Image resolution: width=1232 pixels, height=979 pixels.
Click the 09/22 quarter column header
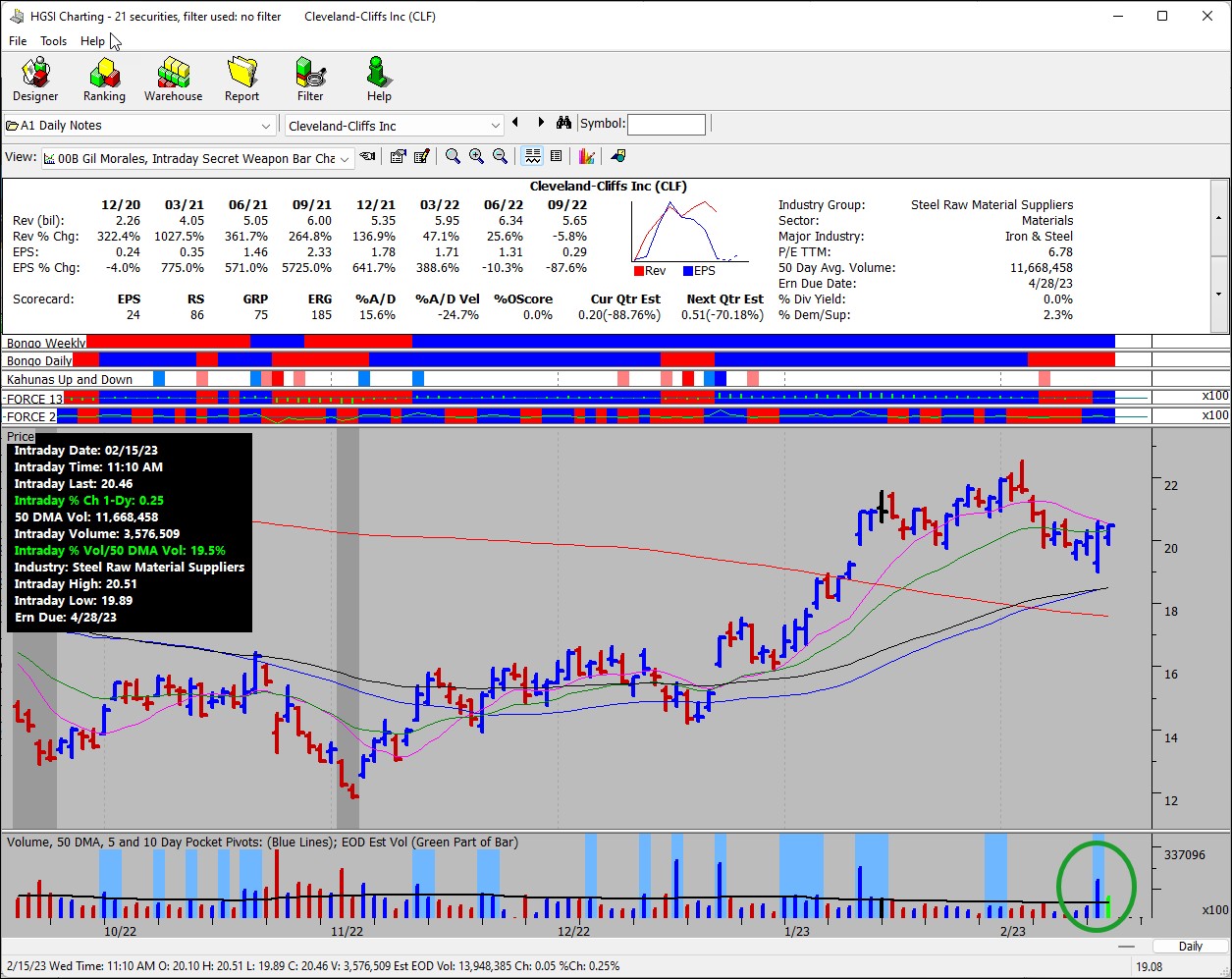pos(567,205)
